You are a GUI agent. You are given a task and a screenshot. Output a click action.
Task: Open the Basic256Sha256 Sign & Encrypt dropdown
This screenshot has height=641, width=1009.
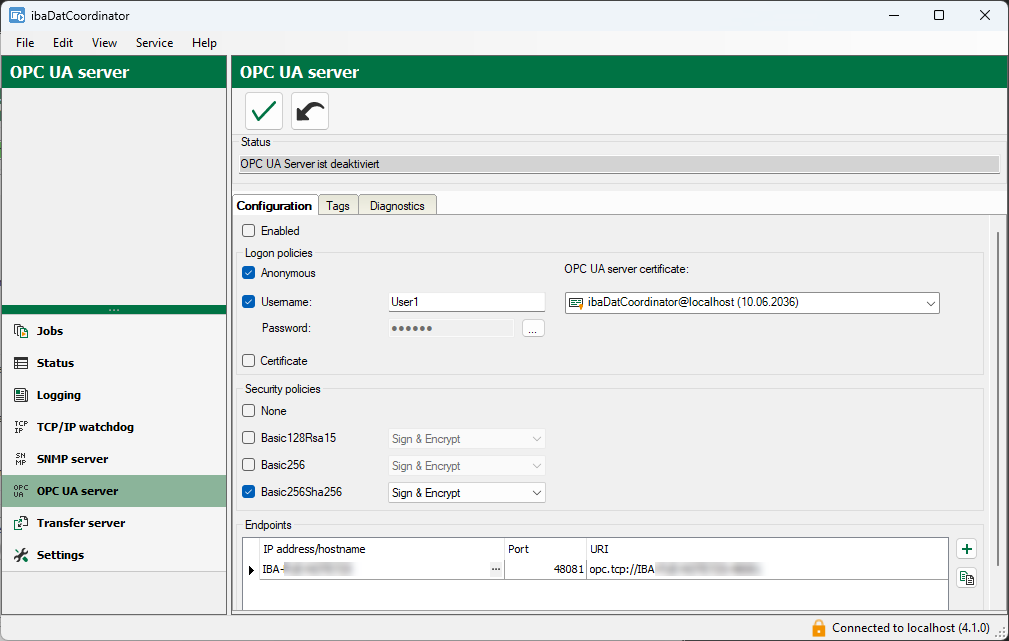click(x=467, y=493)
